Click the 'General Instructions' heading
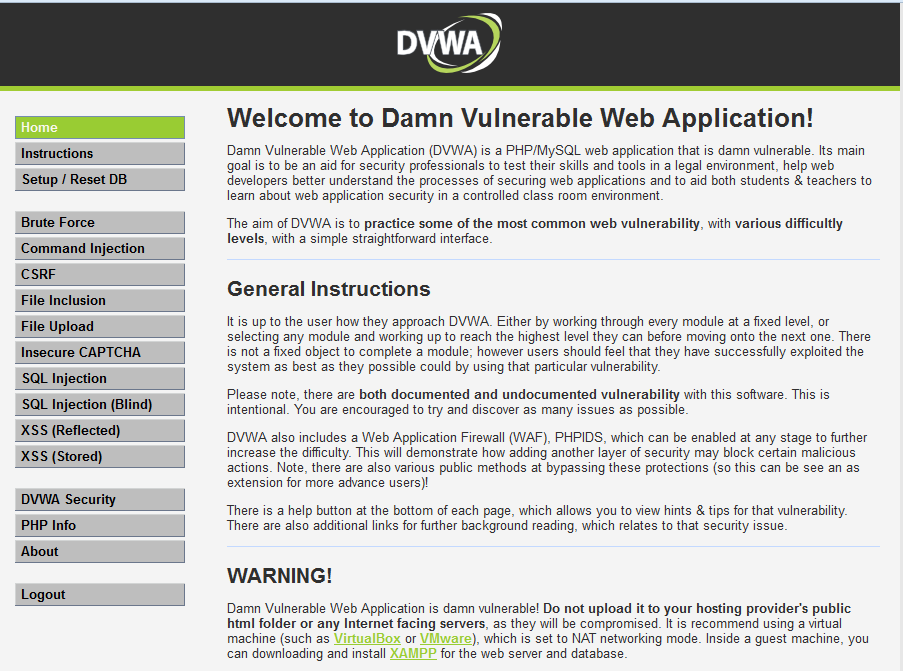Screen dimensions: 903x671 328,289
